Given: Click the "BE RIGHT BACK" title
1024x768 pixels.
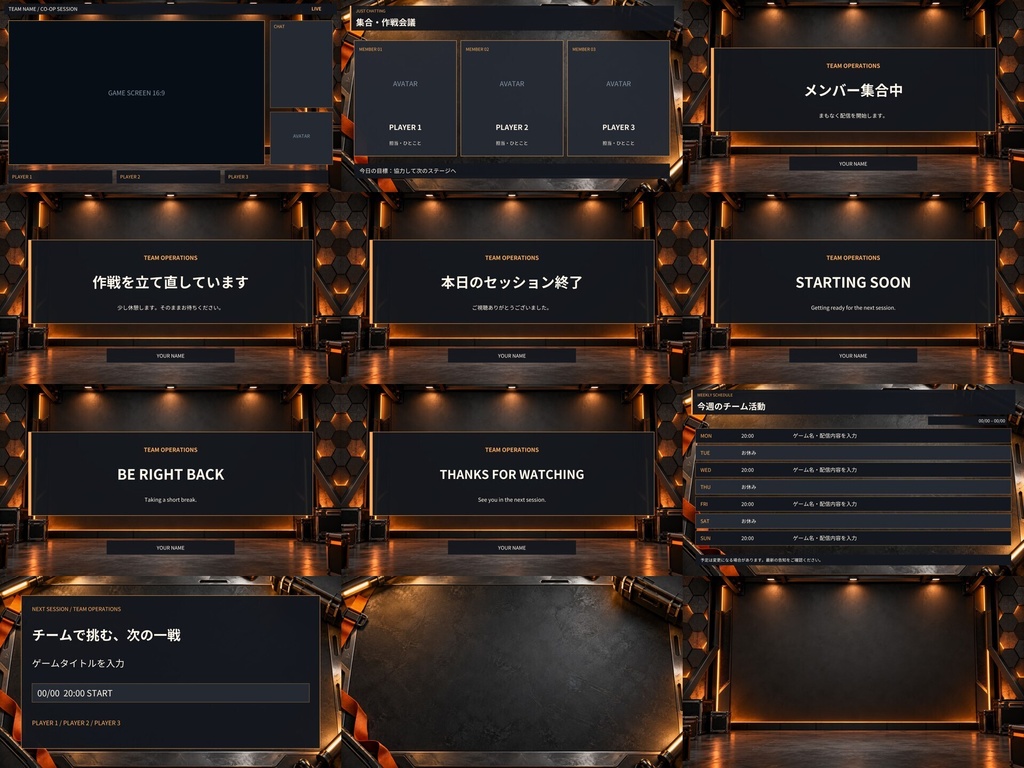Looking at the screenshot, I should point(170,474).
